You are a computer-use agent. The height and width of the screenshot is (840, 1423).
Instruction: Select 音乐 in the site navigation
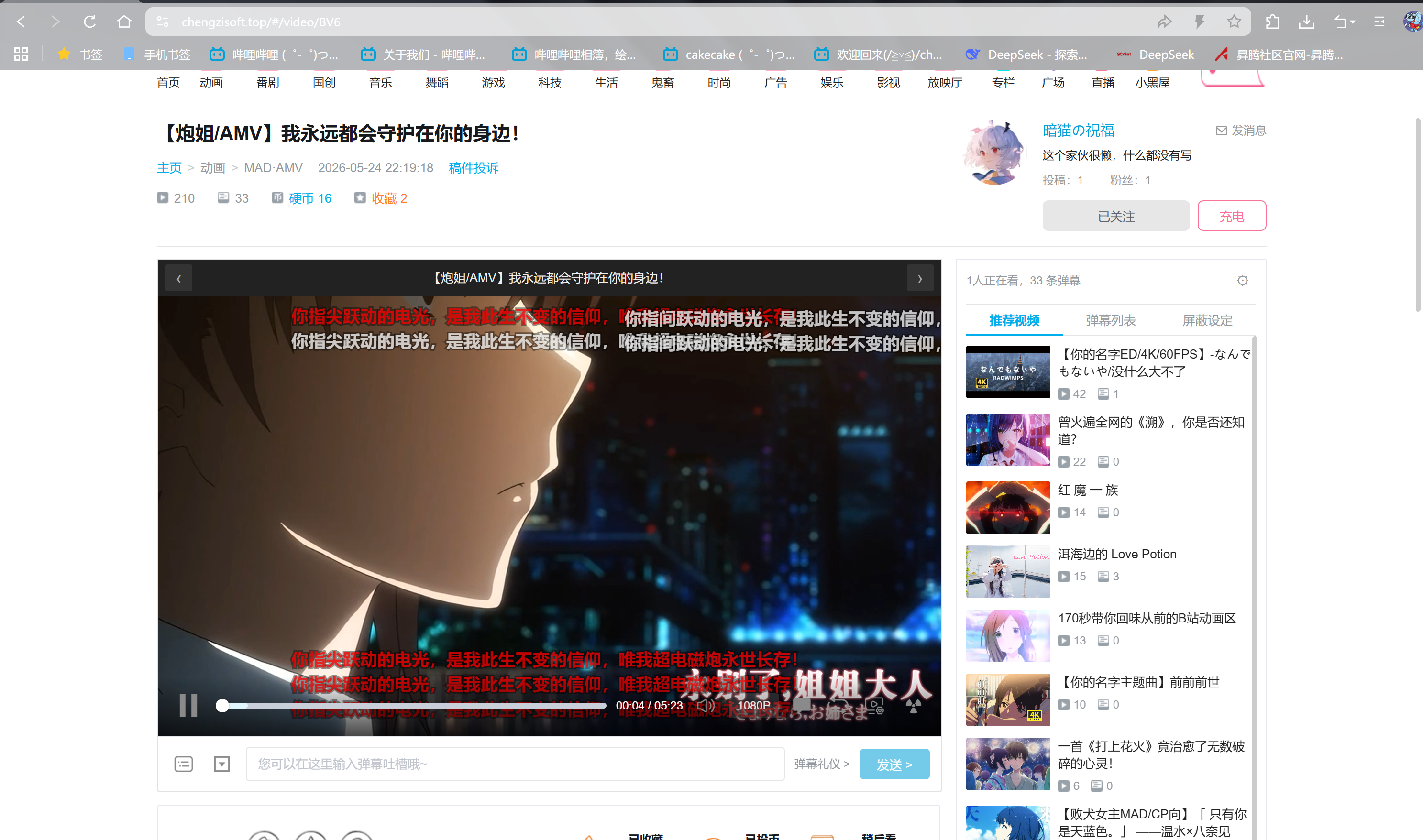[381, 83]
